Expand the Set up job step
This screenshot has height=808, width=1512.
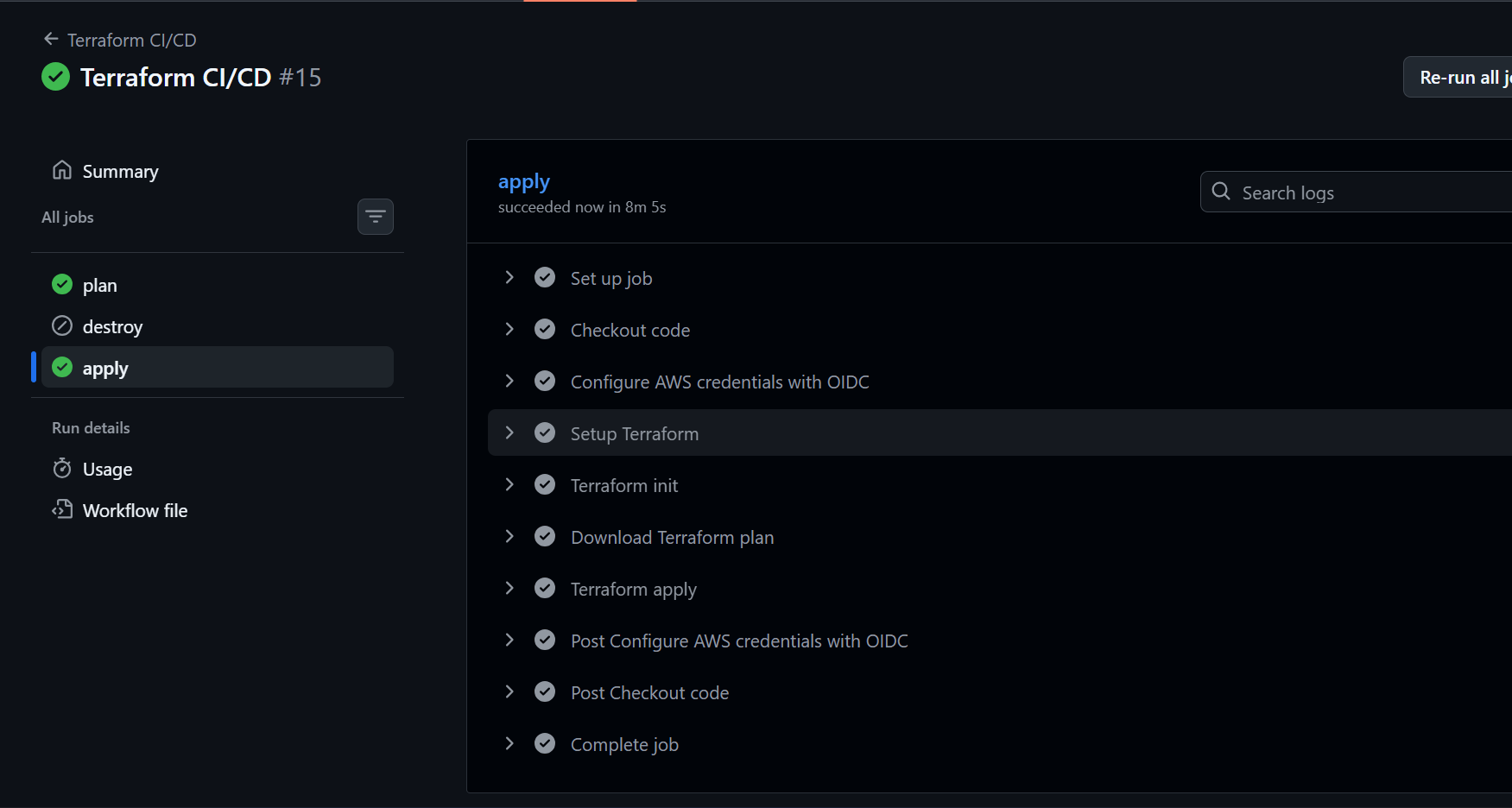(509, 277)
